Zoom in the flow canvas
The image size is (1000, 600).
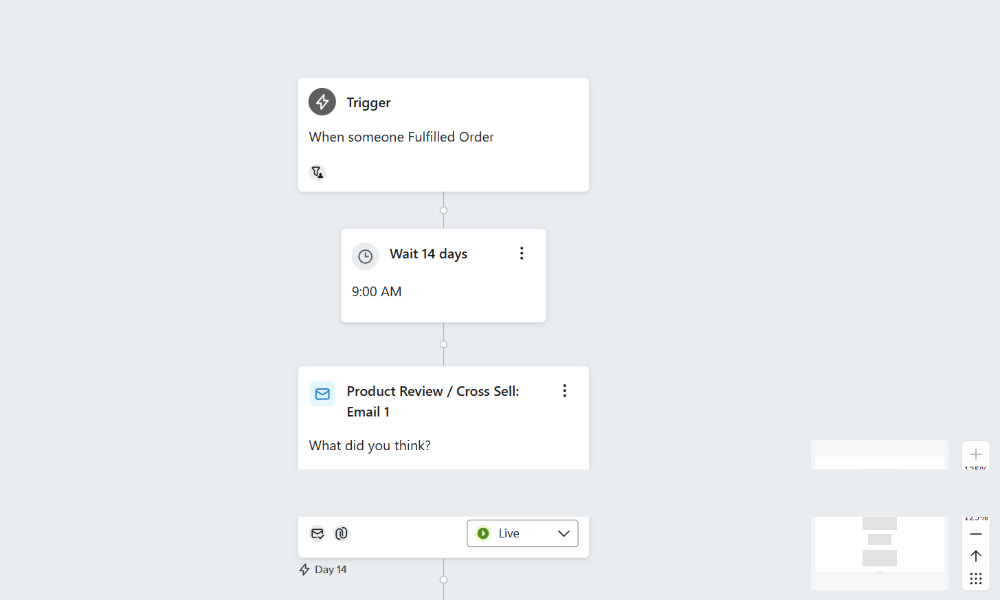pyautogui.click(x=976, y=455)
